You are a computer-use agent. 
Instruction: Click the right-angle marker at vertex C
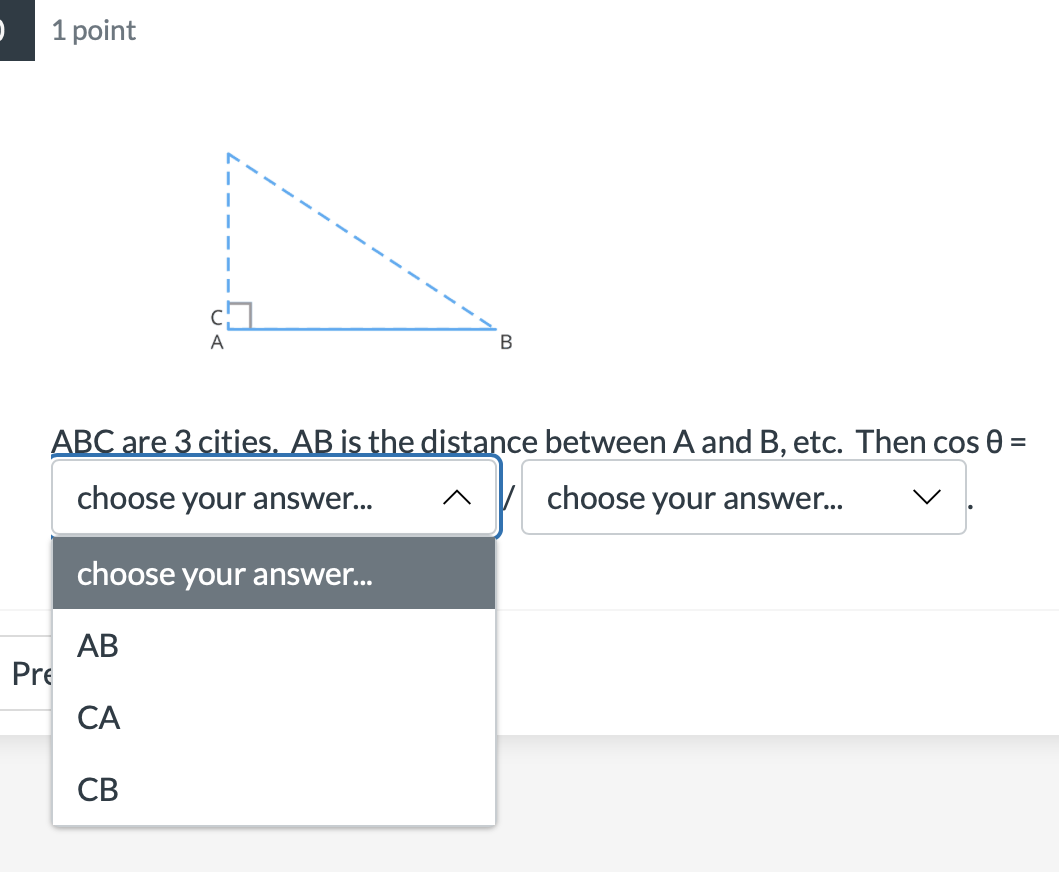pos(239,313)
